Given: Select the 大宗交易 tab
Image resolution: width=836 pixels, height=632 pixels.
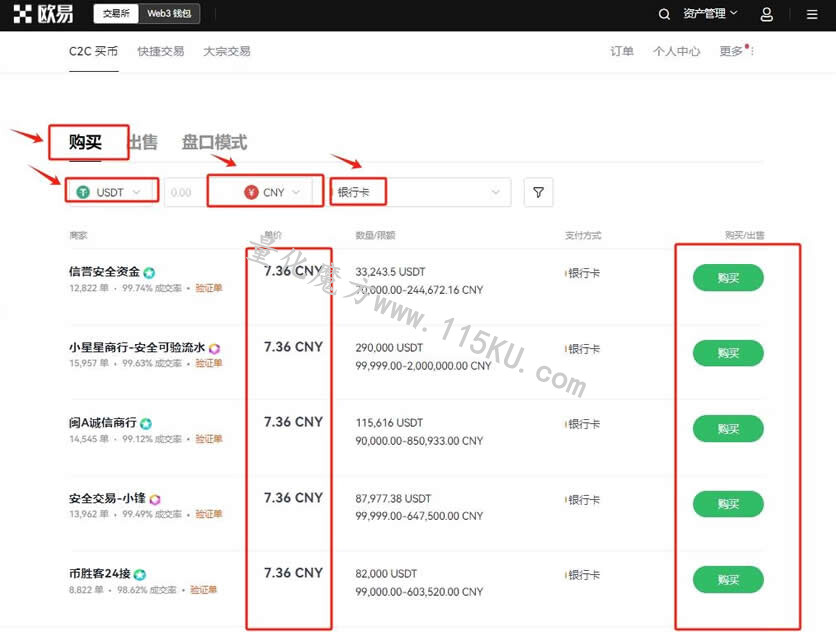Looking at the screenshot, I should pos(227,51).
